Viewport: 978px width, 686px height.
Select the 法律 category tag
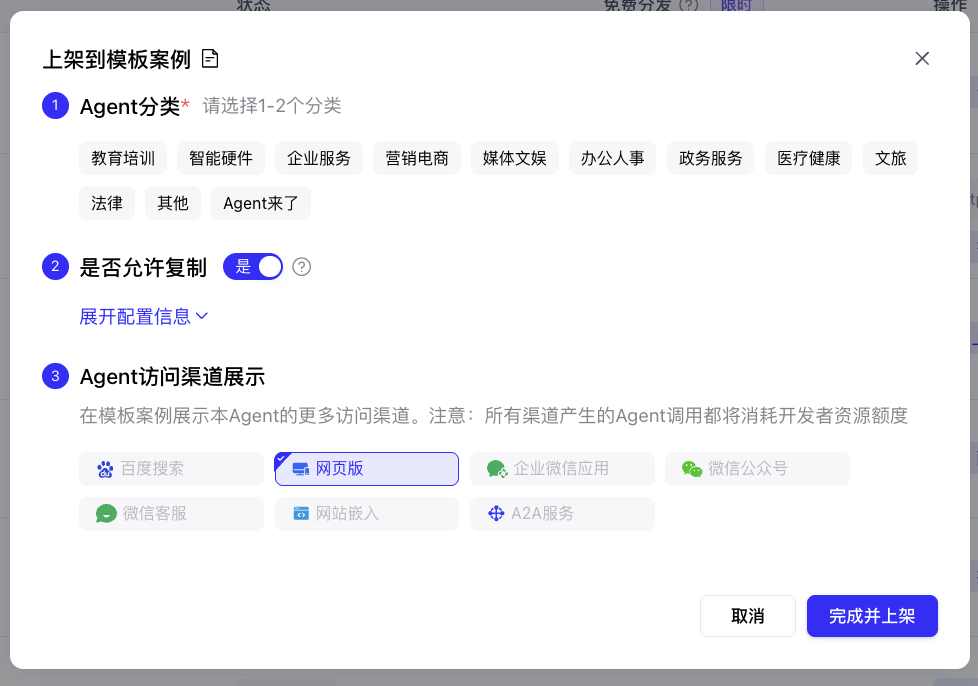click(107, 203)
